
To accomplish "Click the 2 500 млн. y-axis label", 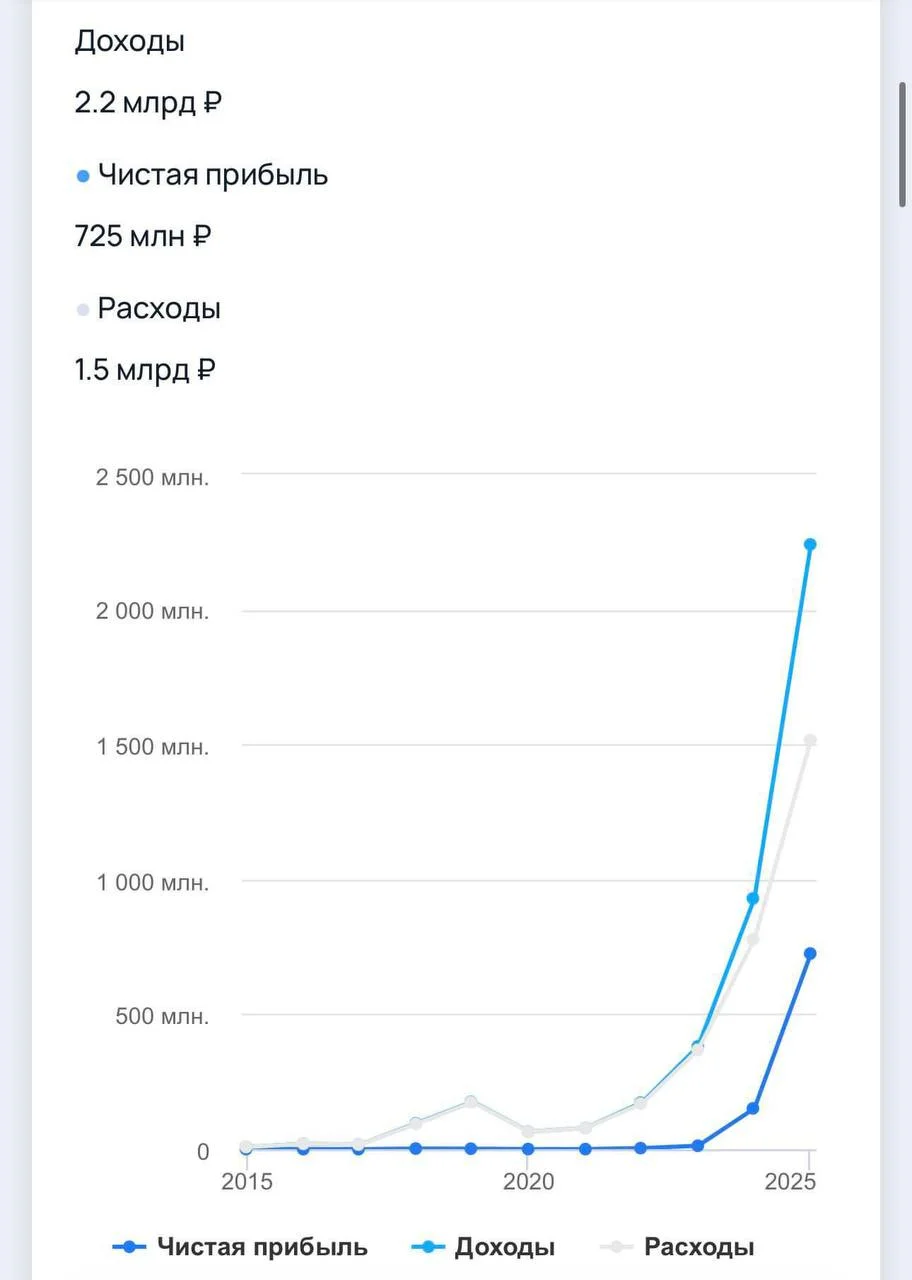I will (x=152, y=476).
